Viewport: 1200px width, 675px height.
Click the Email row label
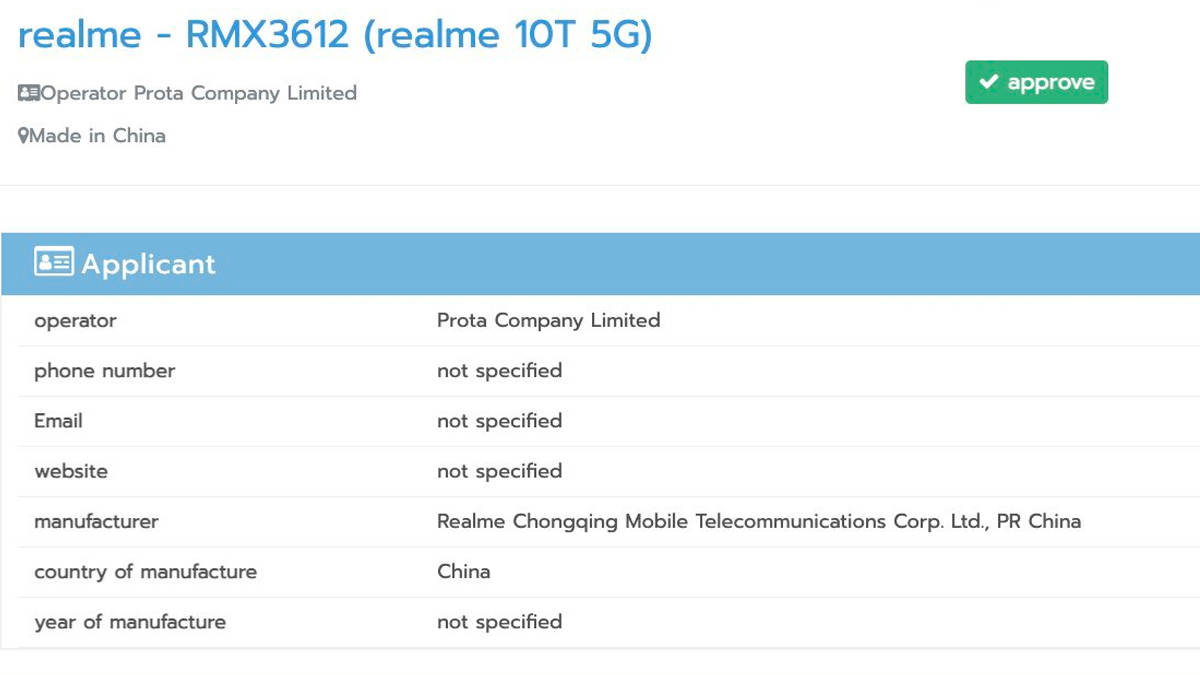(x=57, y=421)
